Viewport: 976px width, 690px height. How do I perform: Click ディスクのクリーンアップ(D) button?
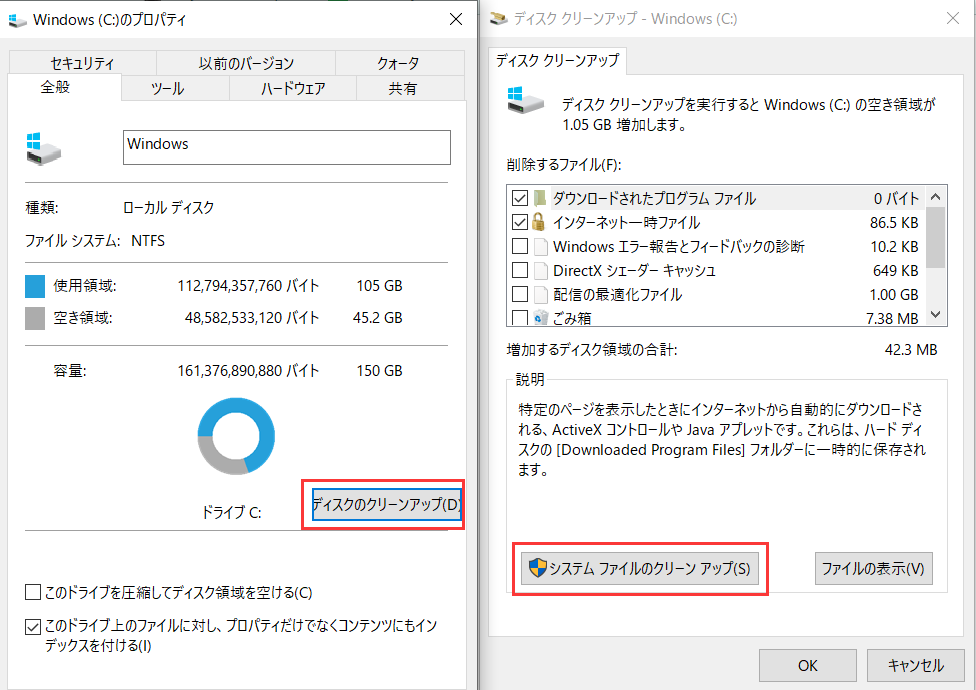tap(386, 505)
